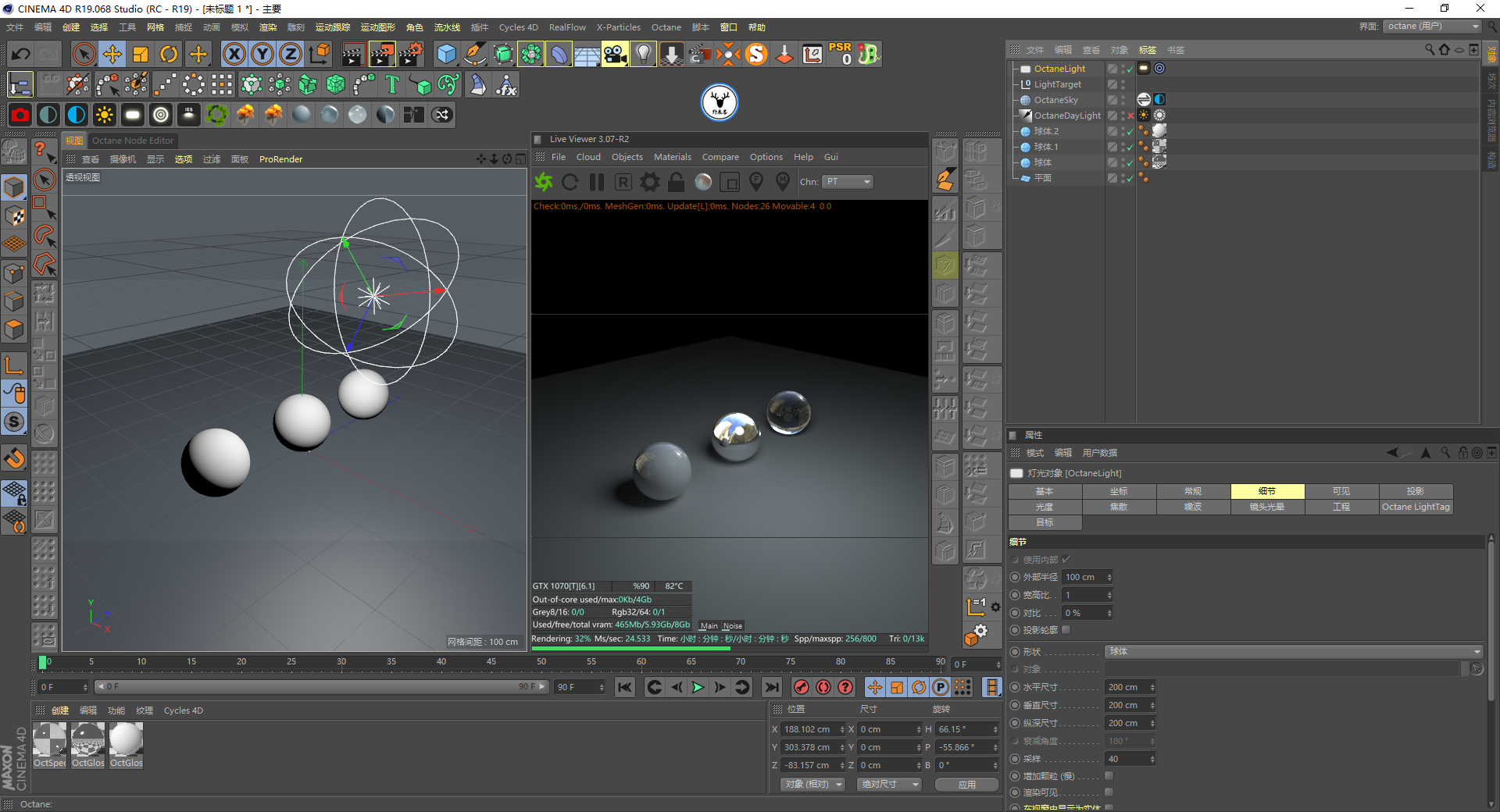Open the 界面 octane layout dropdown

[x=1433, y=27]
